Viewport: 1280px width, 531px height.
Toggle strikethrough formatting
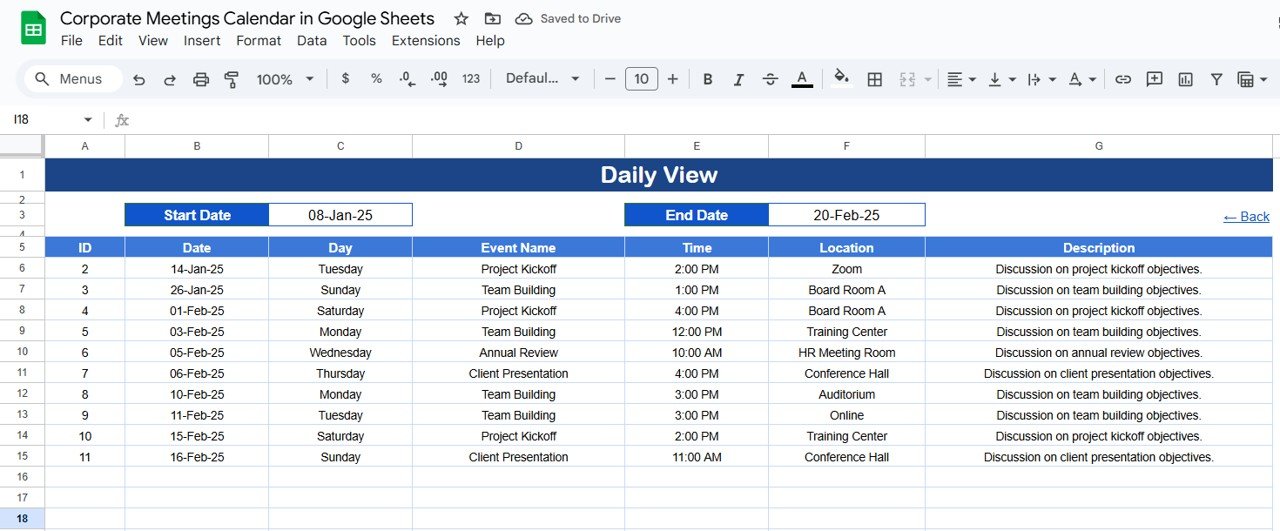770,79
